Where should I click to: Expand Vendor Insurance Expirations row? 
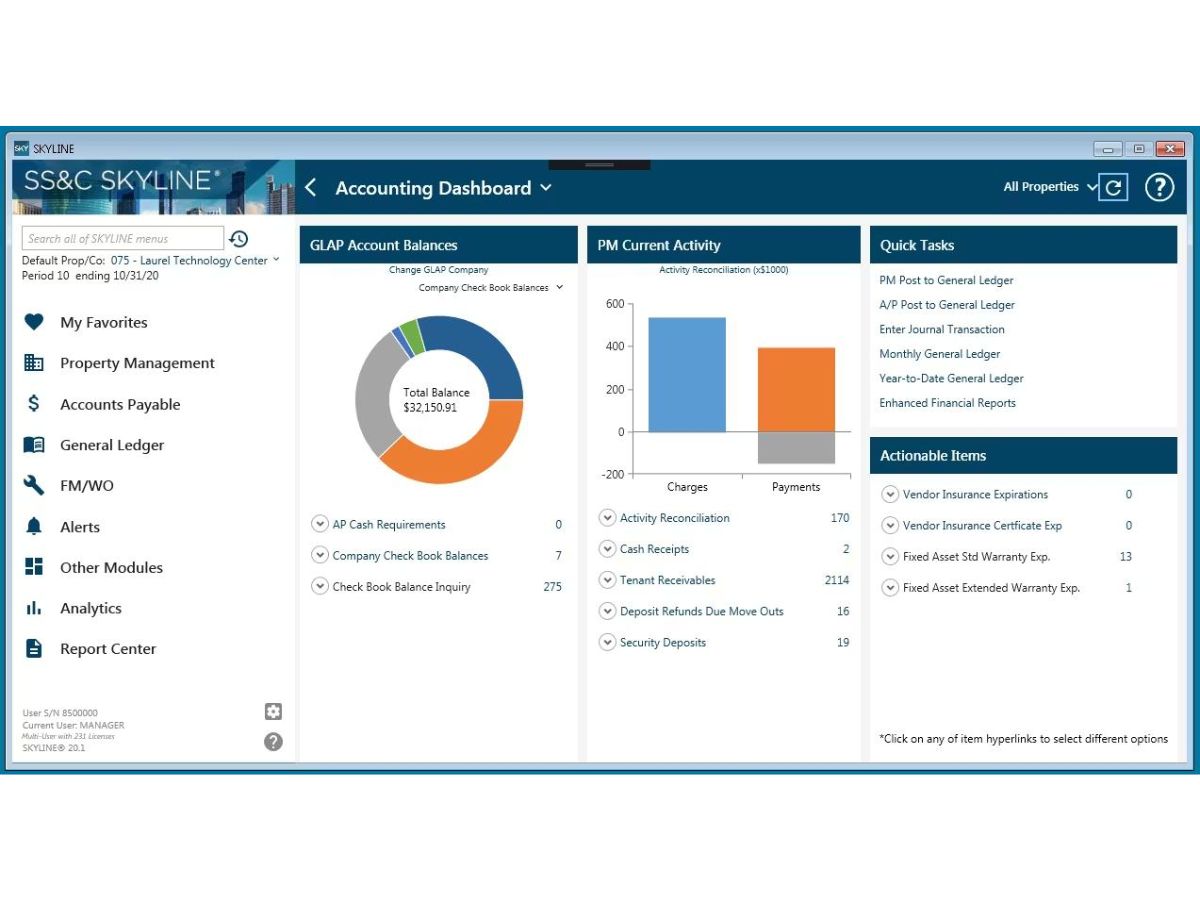coord(890,494)
